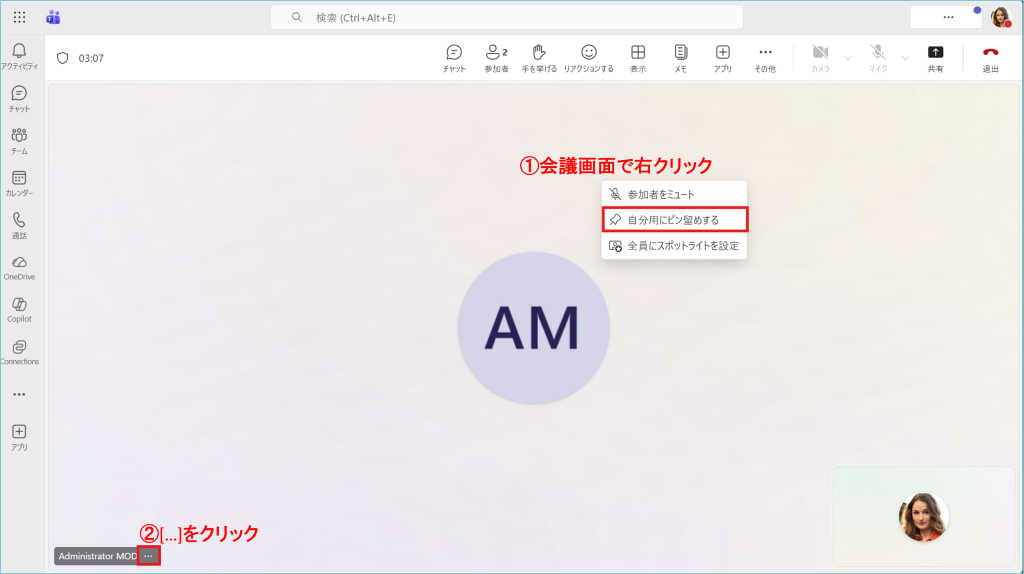Open リアクションする reactions picker

589,58
